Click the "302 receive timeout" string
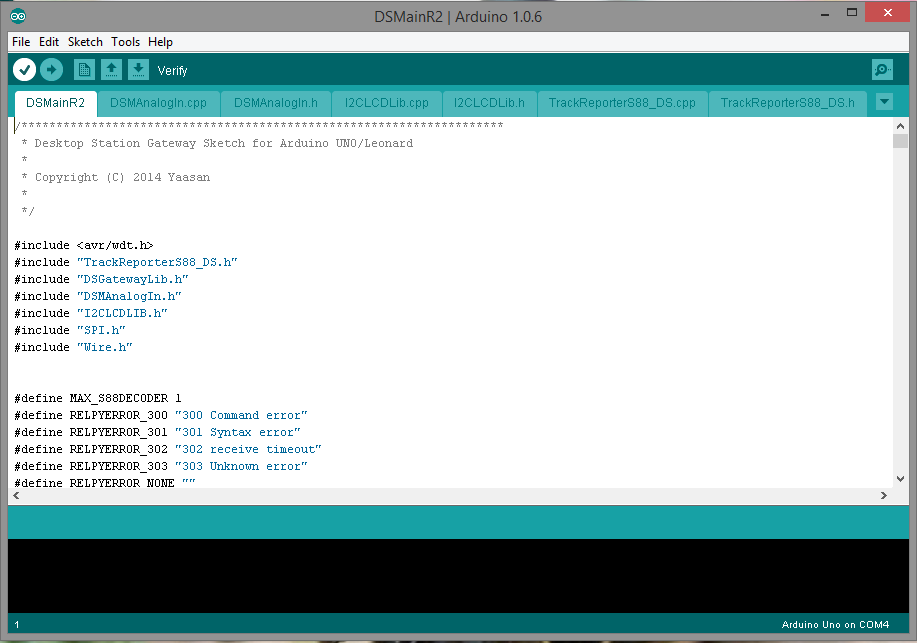The width and height of the screenshot is (917, 643). pyautogui.click(x=249, y=449)
